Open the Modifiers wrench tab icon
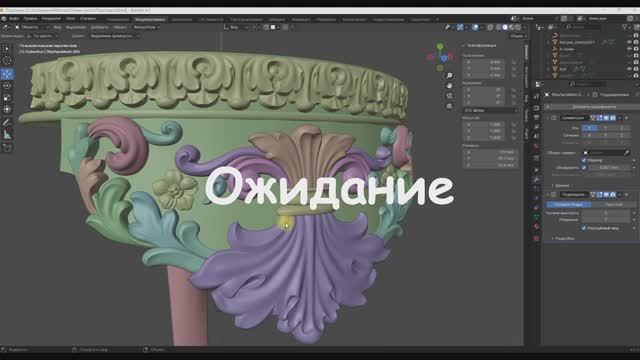This screenshot has height=360, width=640. click(x=536, y=179)
